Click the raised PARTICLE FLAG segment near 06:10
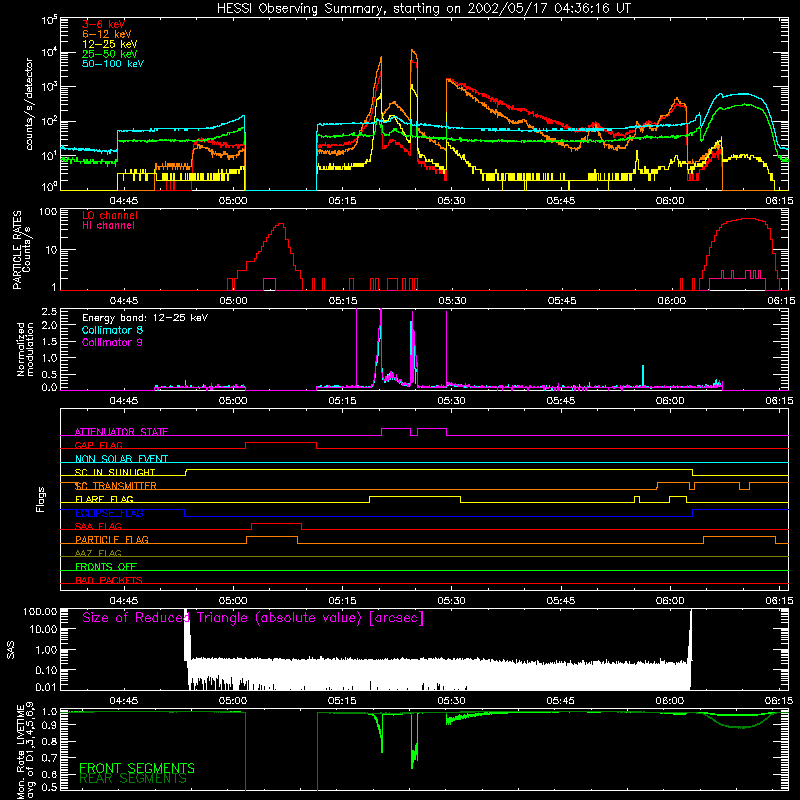Image resolution: width=800 pixels, height=800 pixels. tap(739, 537)
